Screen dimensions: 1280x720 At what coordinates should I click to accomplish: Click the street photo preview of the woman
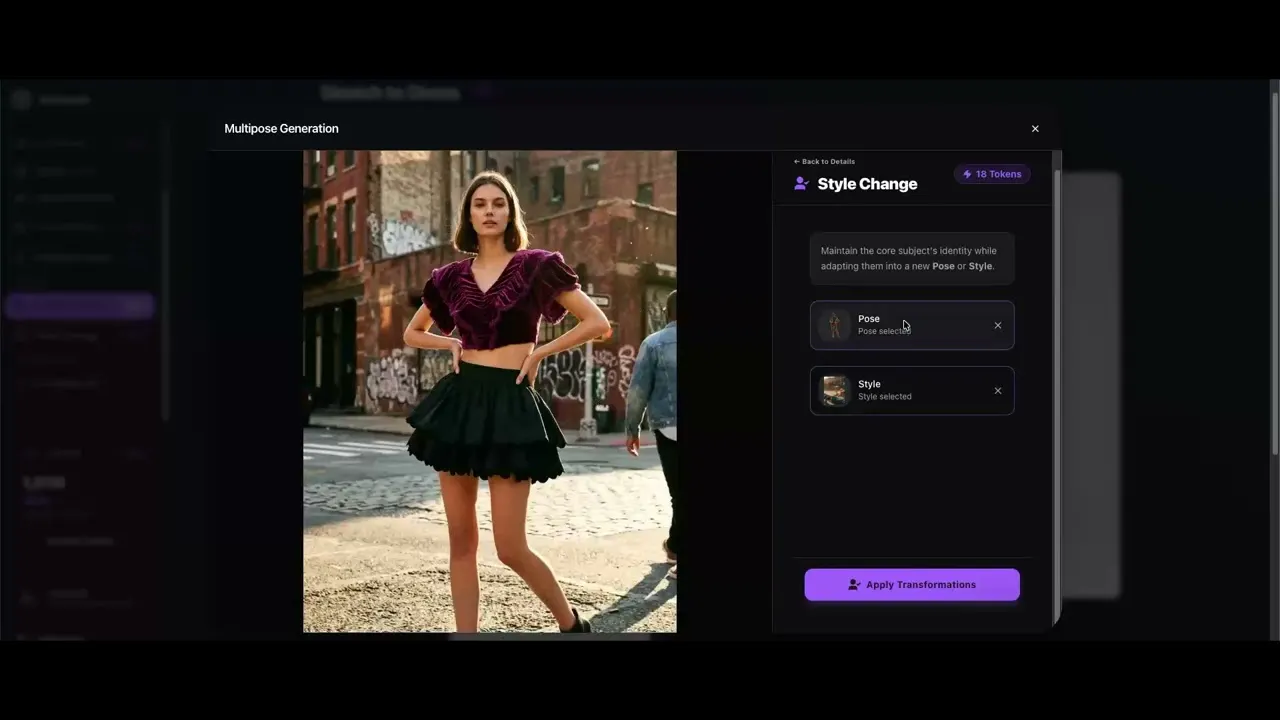[490, 391]
